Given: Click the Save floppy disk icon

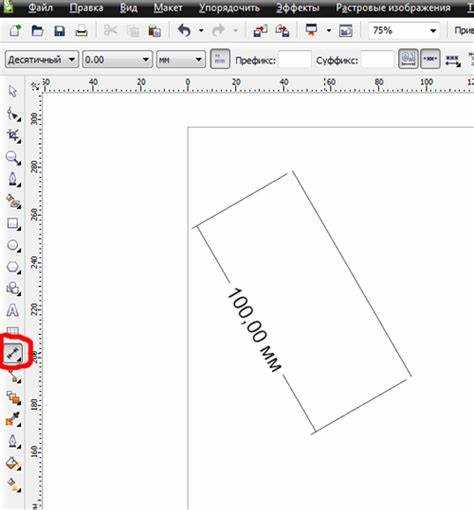Looking at the screenshot, I should tap(59, 31).
